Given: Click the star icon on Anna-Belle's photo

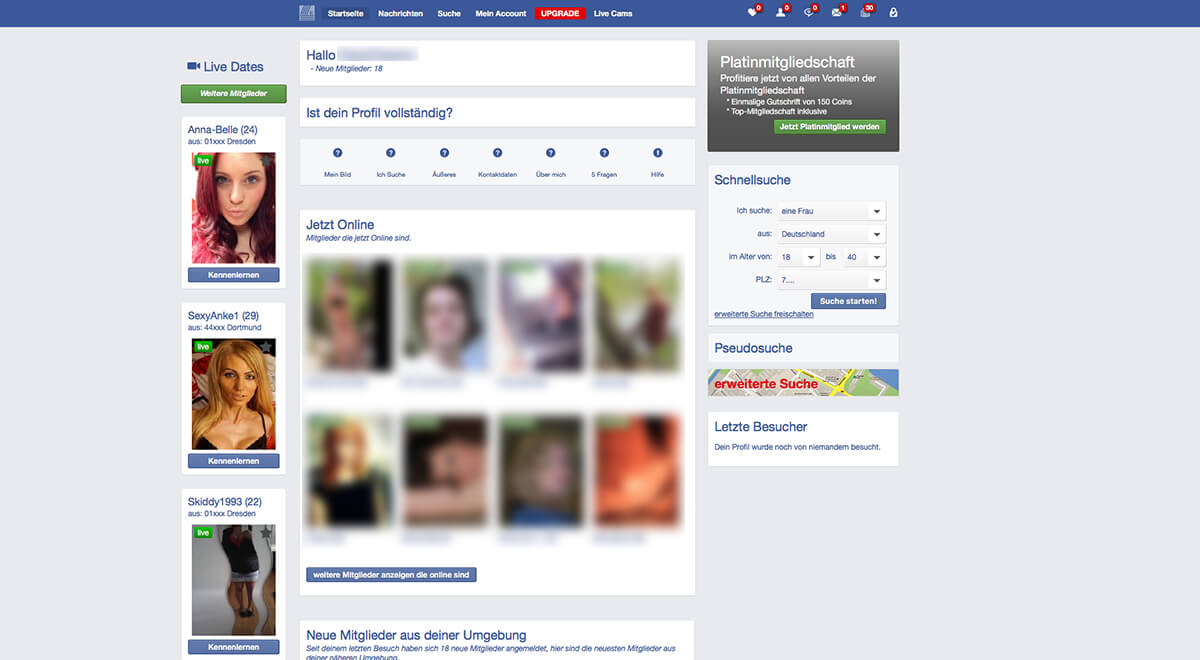Looking at the screenshot, I should point(266,160).
